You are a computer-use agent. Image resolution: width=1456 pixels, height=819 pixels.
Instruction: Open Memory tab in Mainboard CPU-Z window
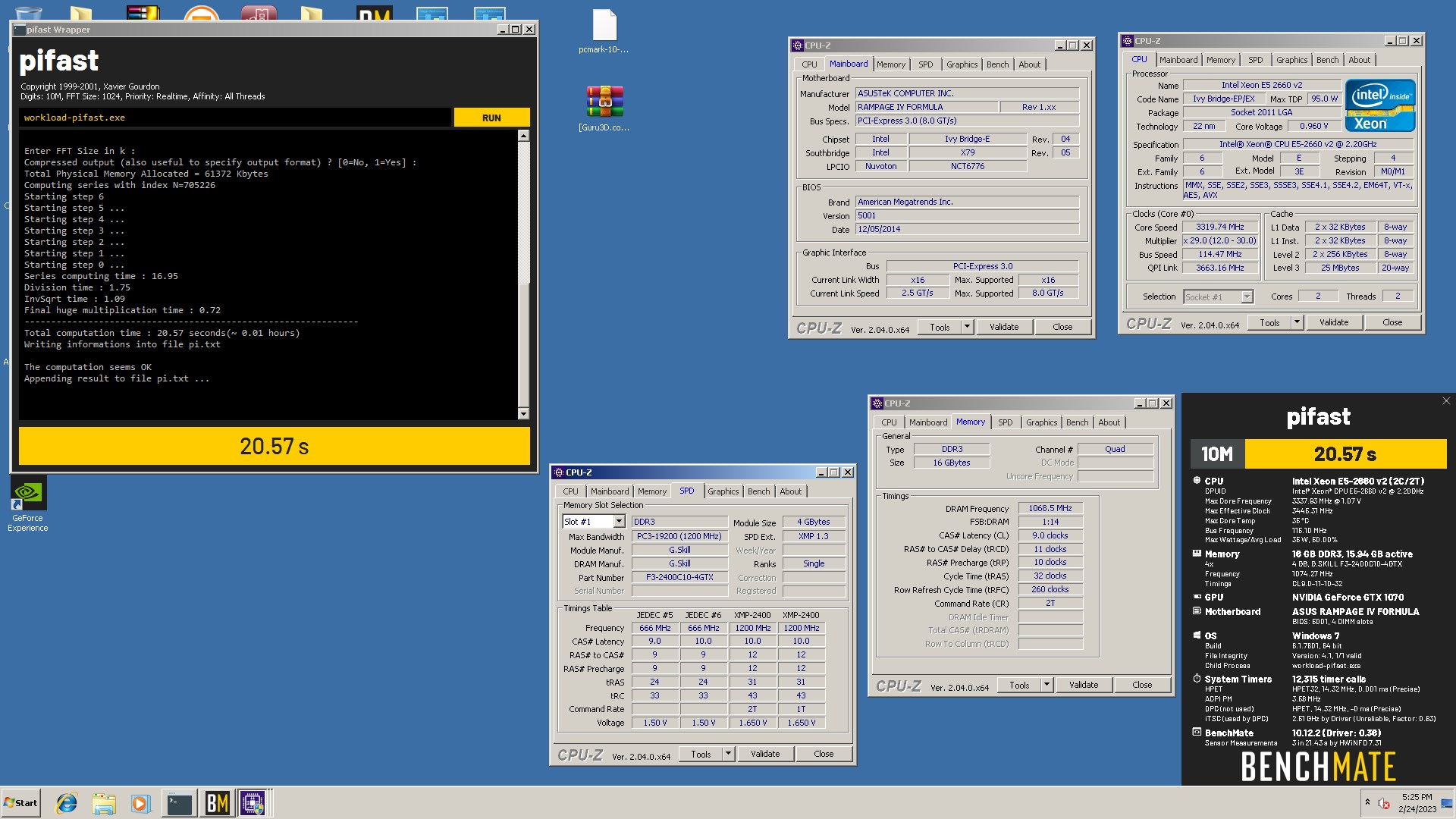tap(891, 64)
